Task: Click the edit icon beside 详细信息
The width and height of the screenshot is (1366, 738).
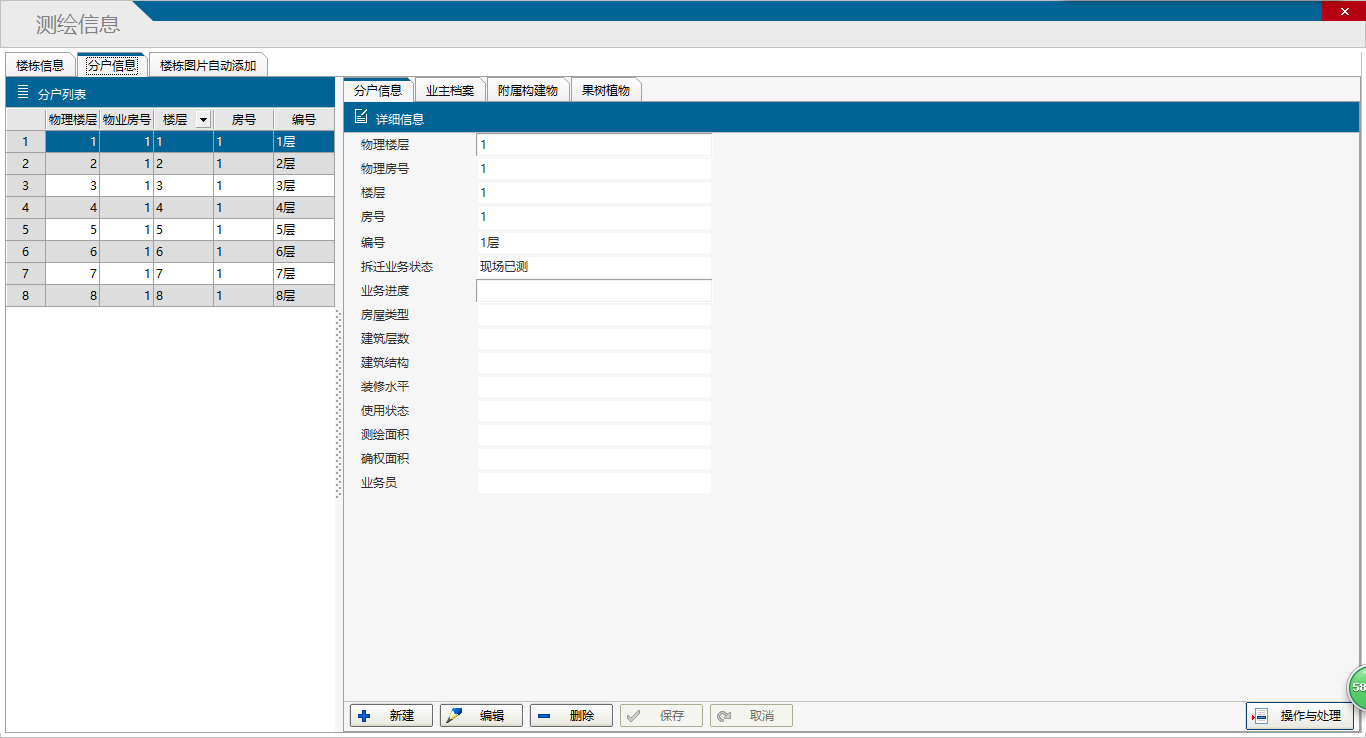Action: tap(361, 117)
